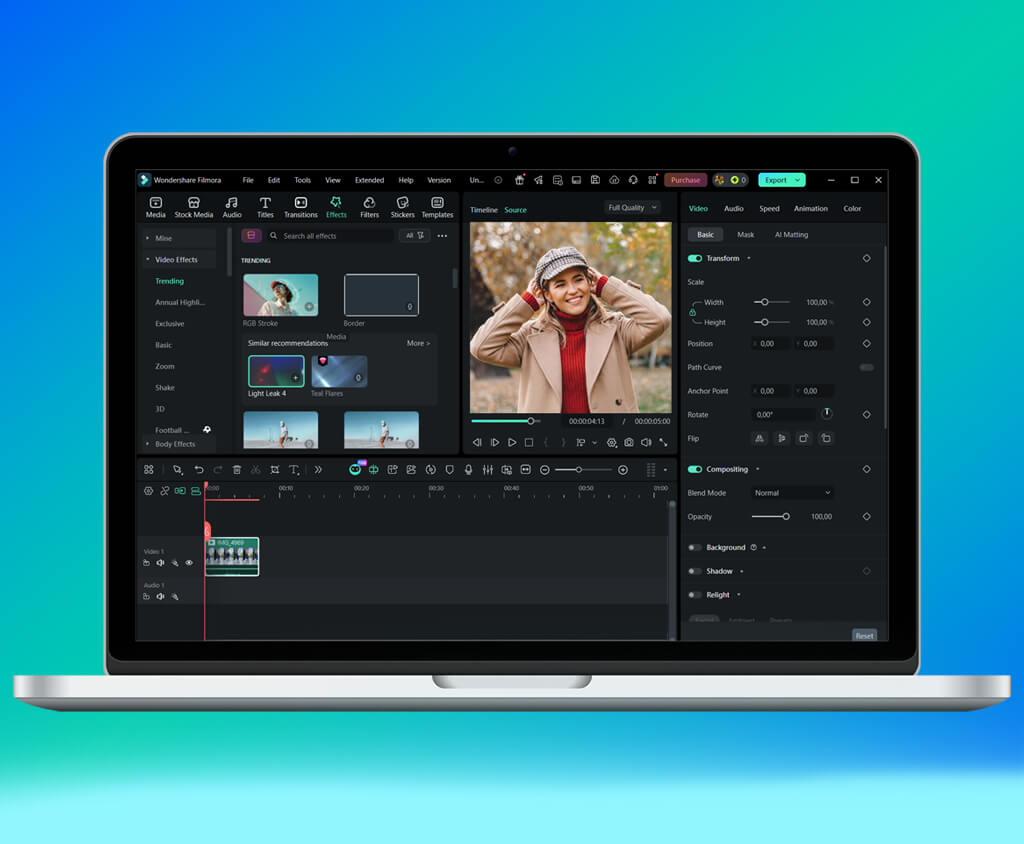Take a snapshot with camera icon
Image resolution: width=1024 pixels, height=844 pixels.
pos(628,442)
